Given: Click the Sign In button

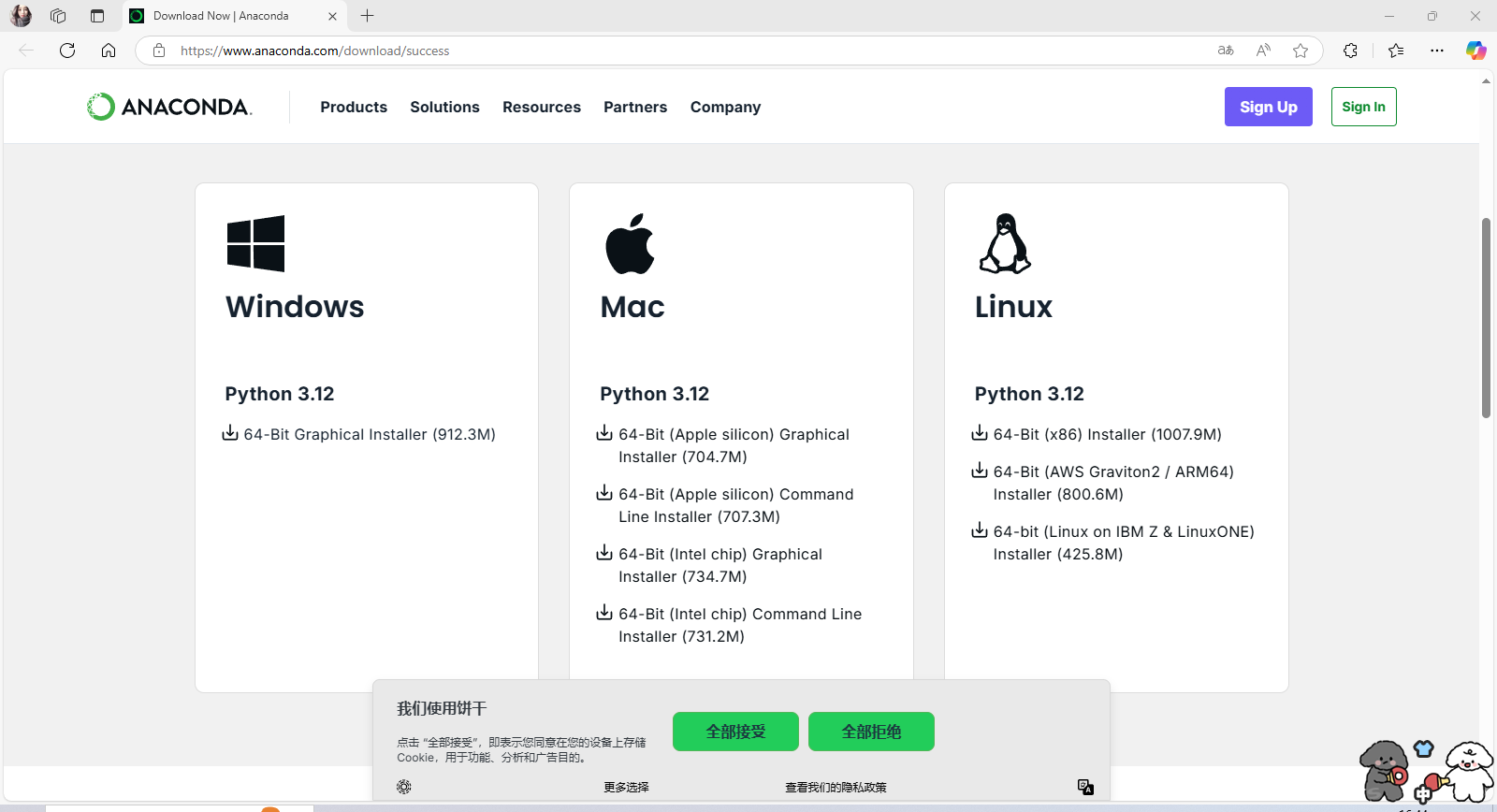Looking at the screenshot, I should click(1363, 107).
